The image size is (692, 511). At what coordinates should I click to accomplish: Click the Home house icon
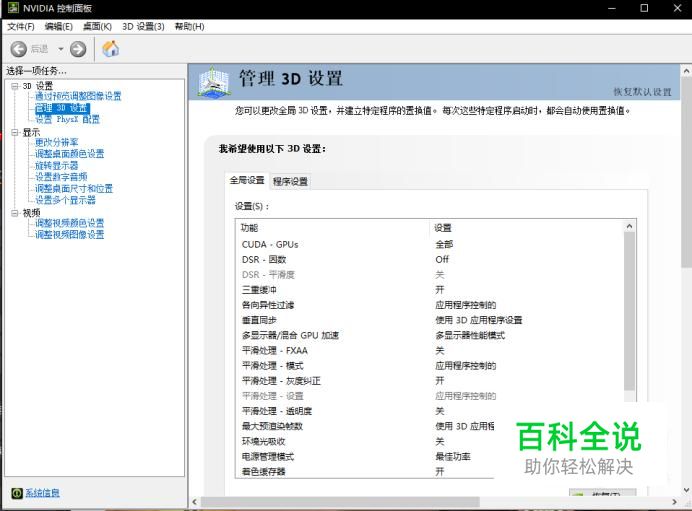(x=110, y=49)
